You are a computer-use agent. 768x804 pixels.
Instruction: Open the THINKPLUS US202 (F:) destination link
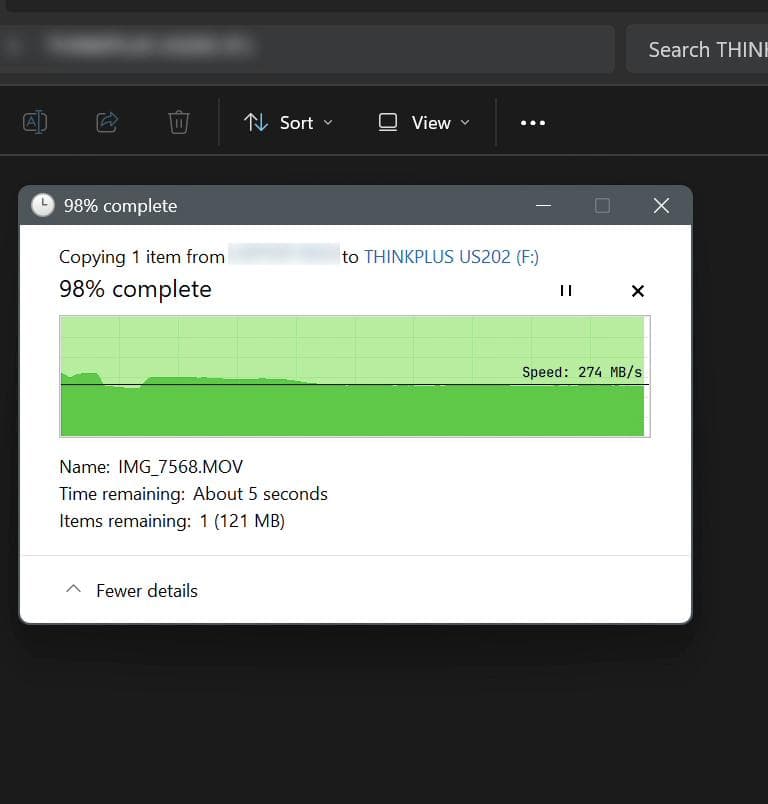[x=451, y=256]
